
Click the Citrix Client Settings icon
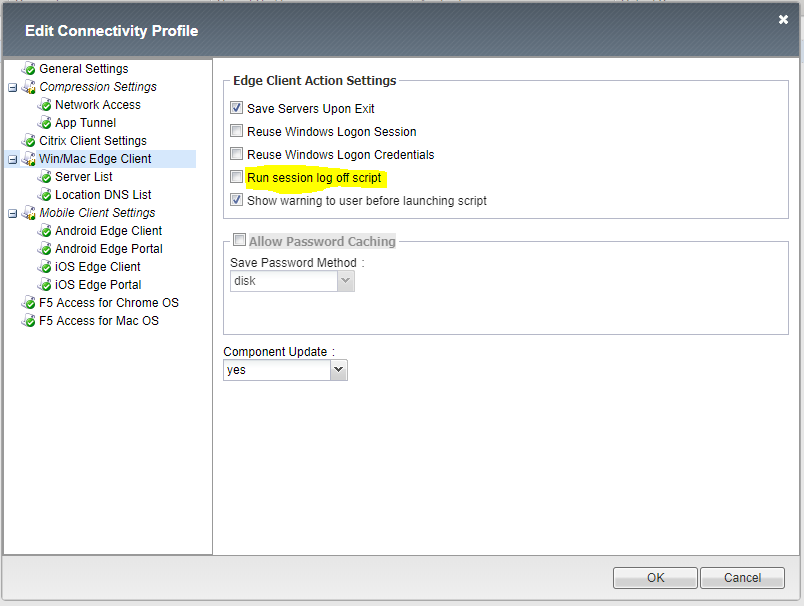pos(28,141)
